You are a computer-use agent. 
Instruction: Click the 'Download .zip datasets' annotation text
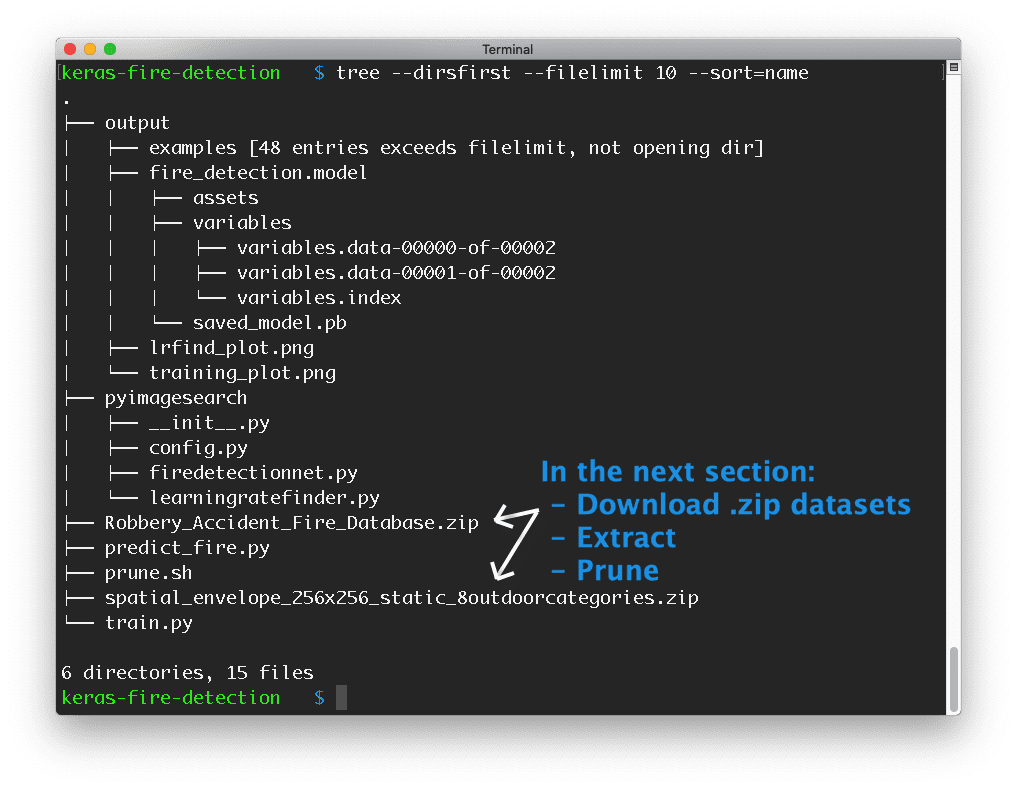pos(743,504)
